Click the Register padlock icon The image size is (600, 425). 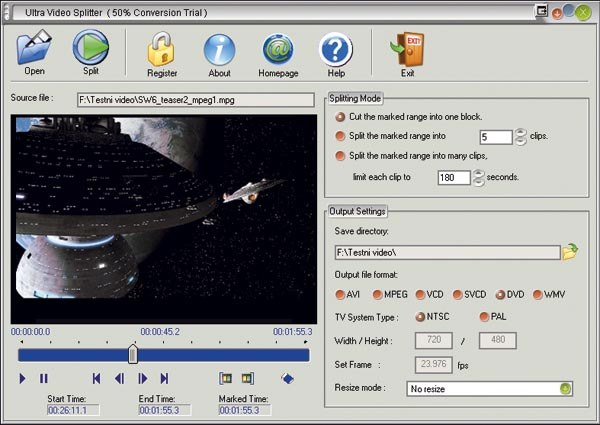(161, 49)
